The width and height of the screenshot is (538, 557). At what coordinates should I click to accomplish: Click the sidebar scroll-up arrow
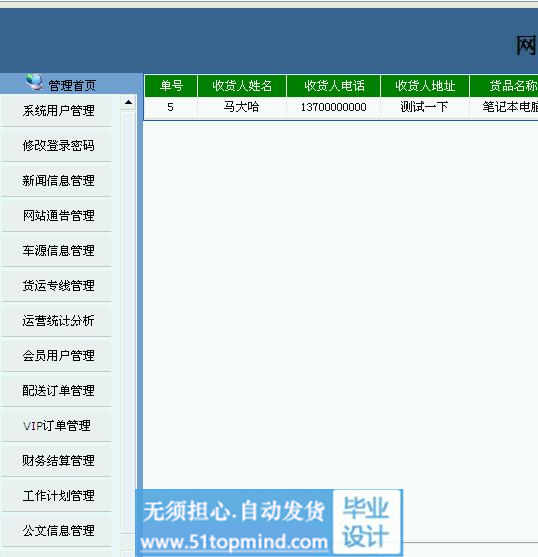129,102
